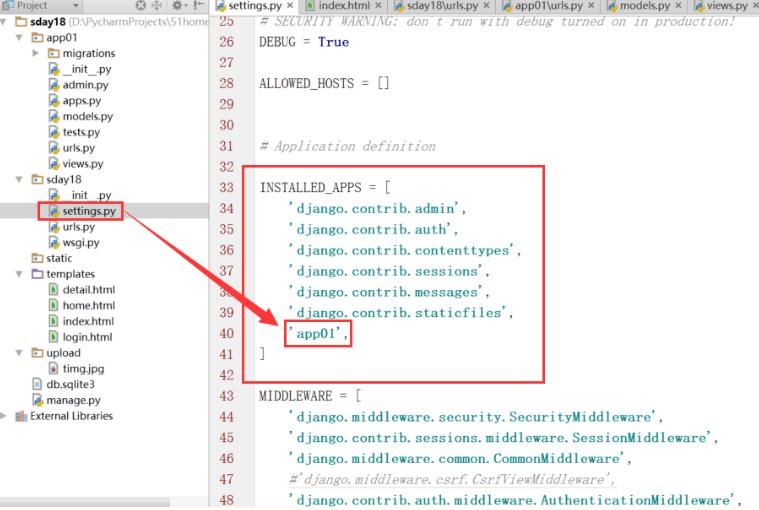Click the commented CsrfViewMiddleware line
759x510 pixels.
point(452,480)
